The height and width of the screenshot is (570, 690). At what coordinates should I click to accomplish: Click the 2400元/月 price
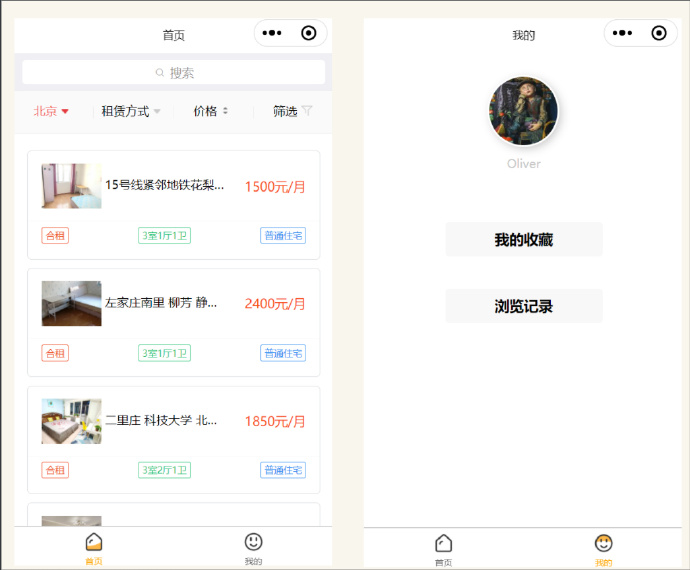[x=275, y=304]
